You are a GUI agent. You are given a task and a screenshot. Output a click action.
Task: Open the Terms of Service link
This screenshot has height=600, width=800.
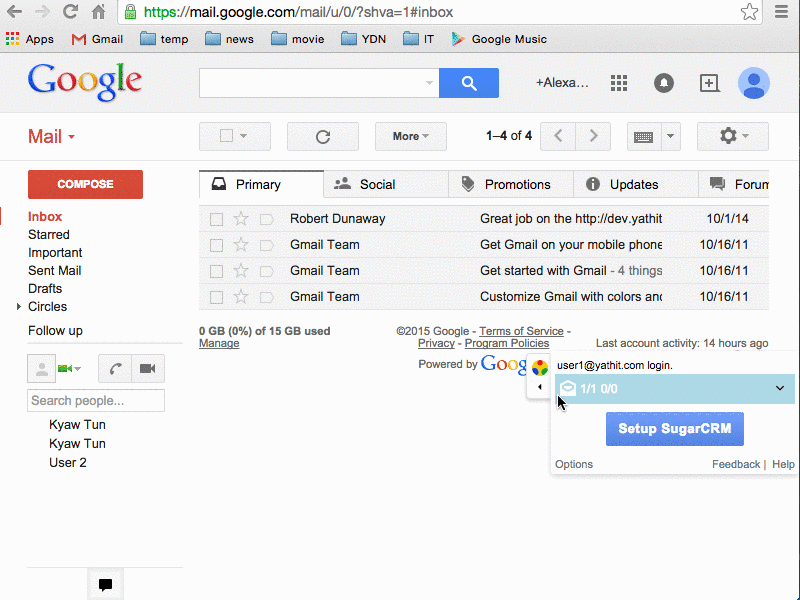521,331
